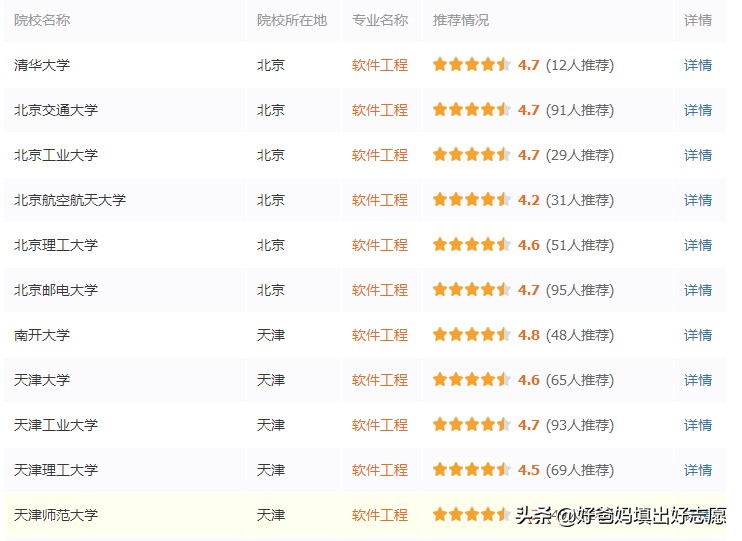The width and height of the screenshot is (742, 541).
Task: Click star rating icons for 清华大学
Action: [472, 64]
